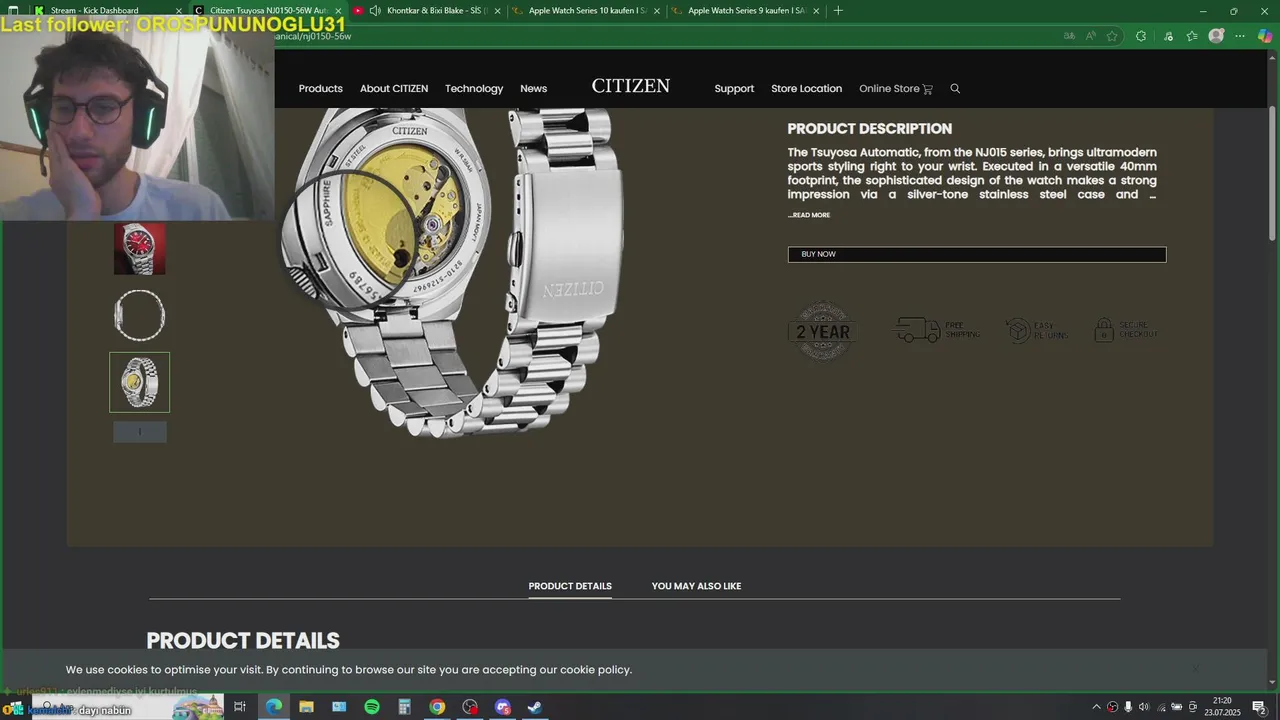The height and width of the screenshot is (720, 1280).
Task: Select the YOU MAY ALSO LIKE tab
Action: tap(696, 586)
